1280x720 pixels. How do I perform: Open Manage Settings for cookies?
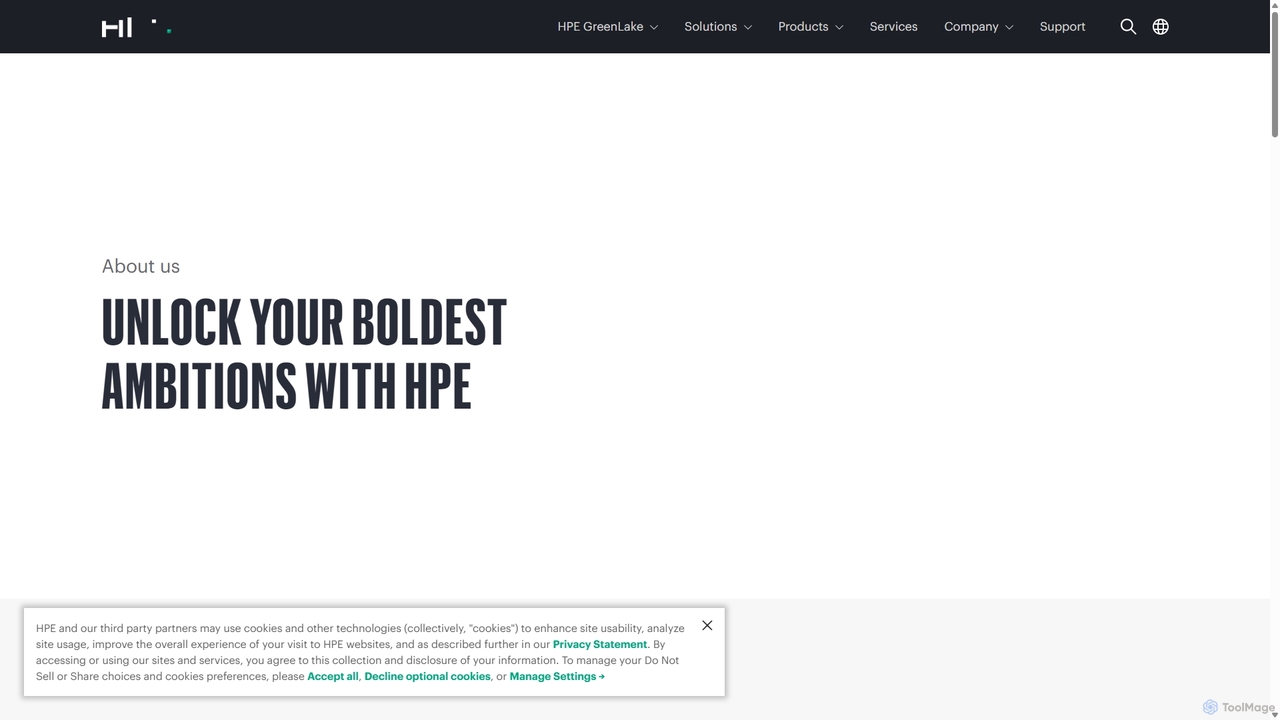[x=557, y=677]
